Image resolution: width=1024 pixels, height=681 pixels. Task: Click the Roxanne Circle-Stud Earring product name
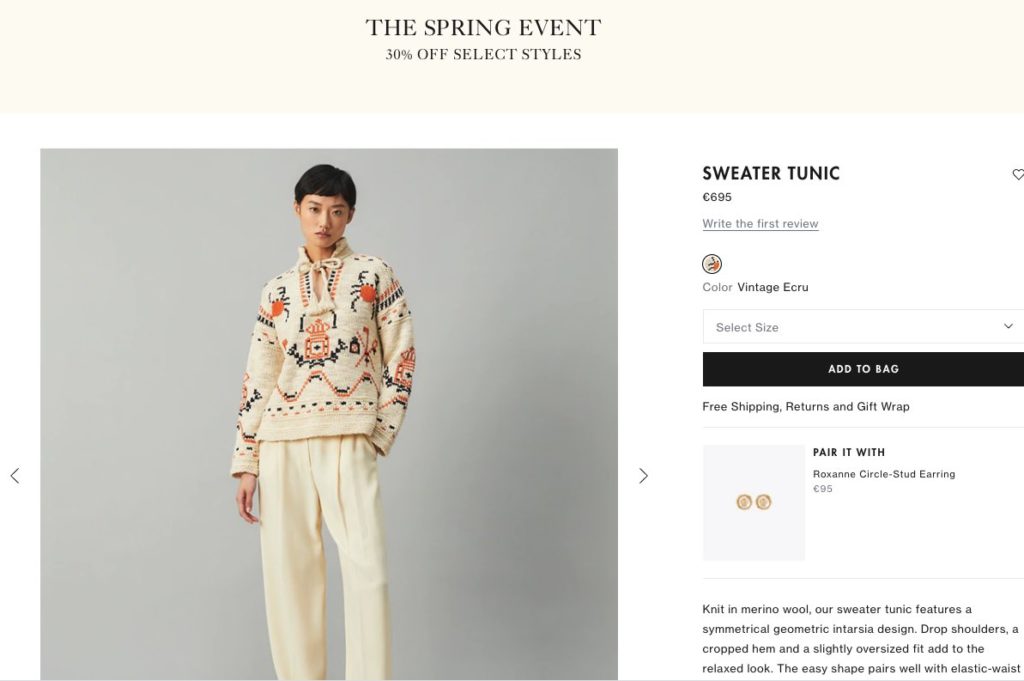[x=884, y=474]
